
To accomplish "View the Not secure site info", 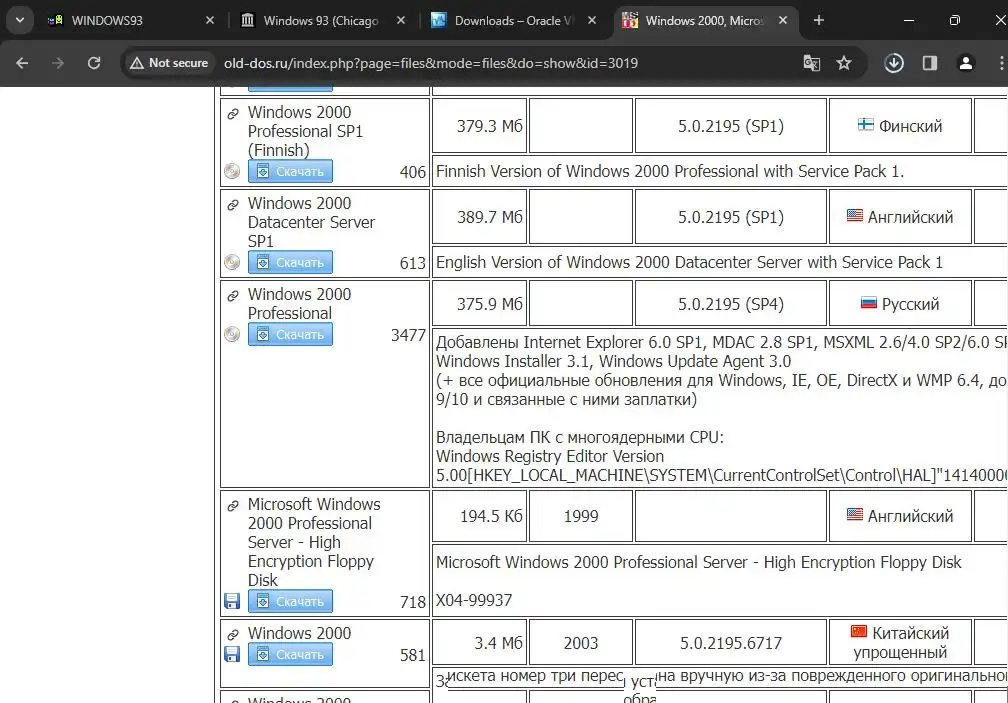I will pyautogui.click(x=168, y=63).
